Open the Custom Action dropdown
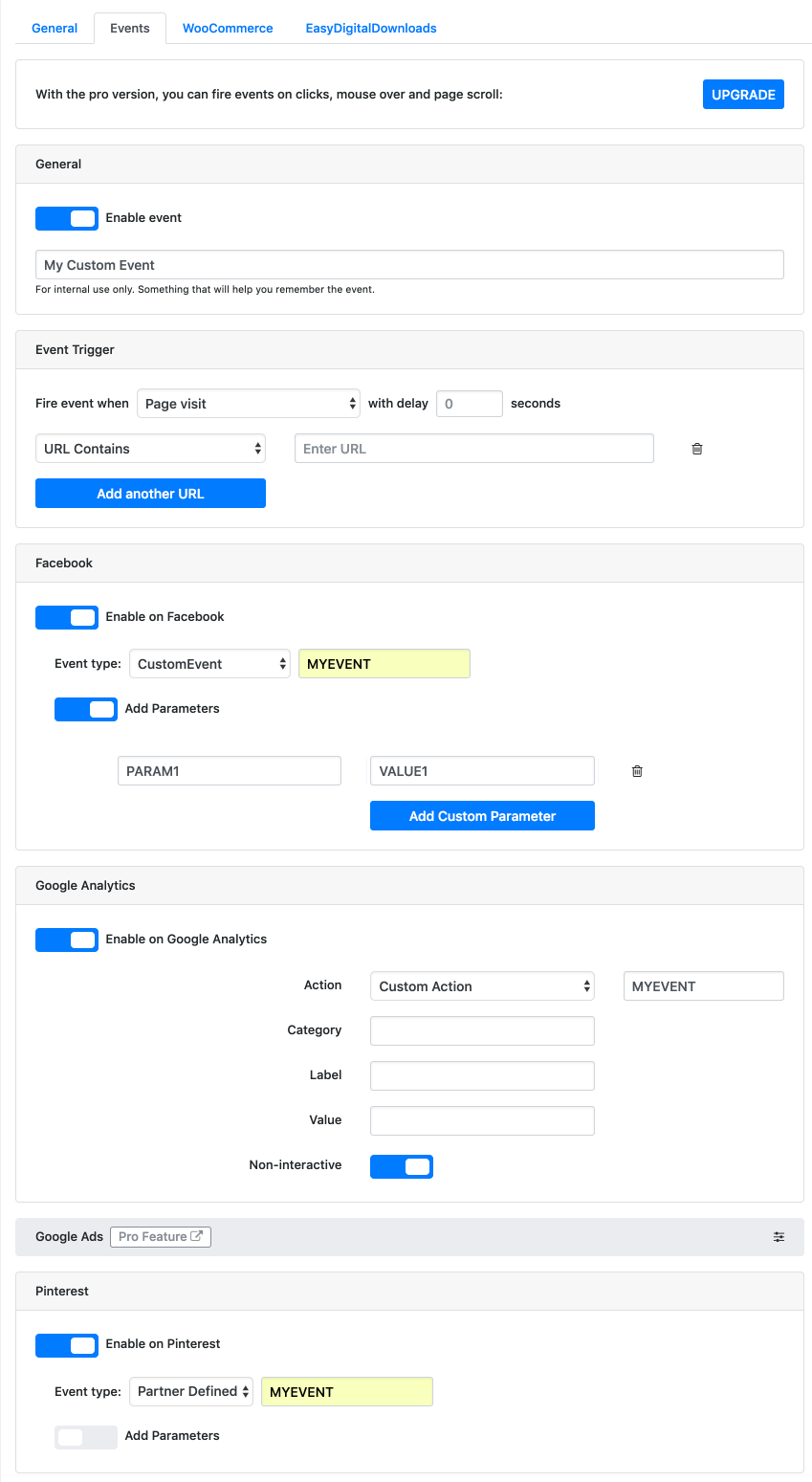This screenshot has height=1482, width=812. tap(482, 986)
